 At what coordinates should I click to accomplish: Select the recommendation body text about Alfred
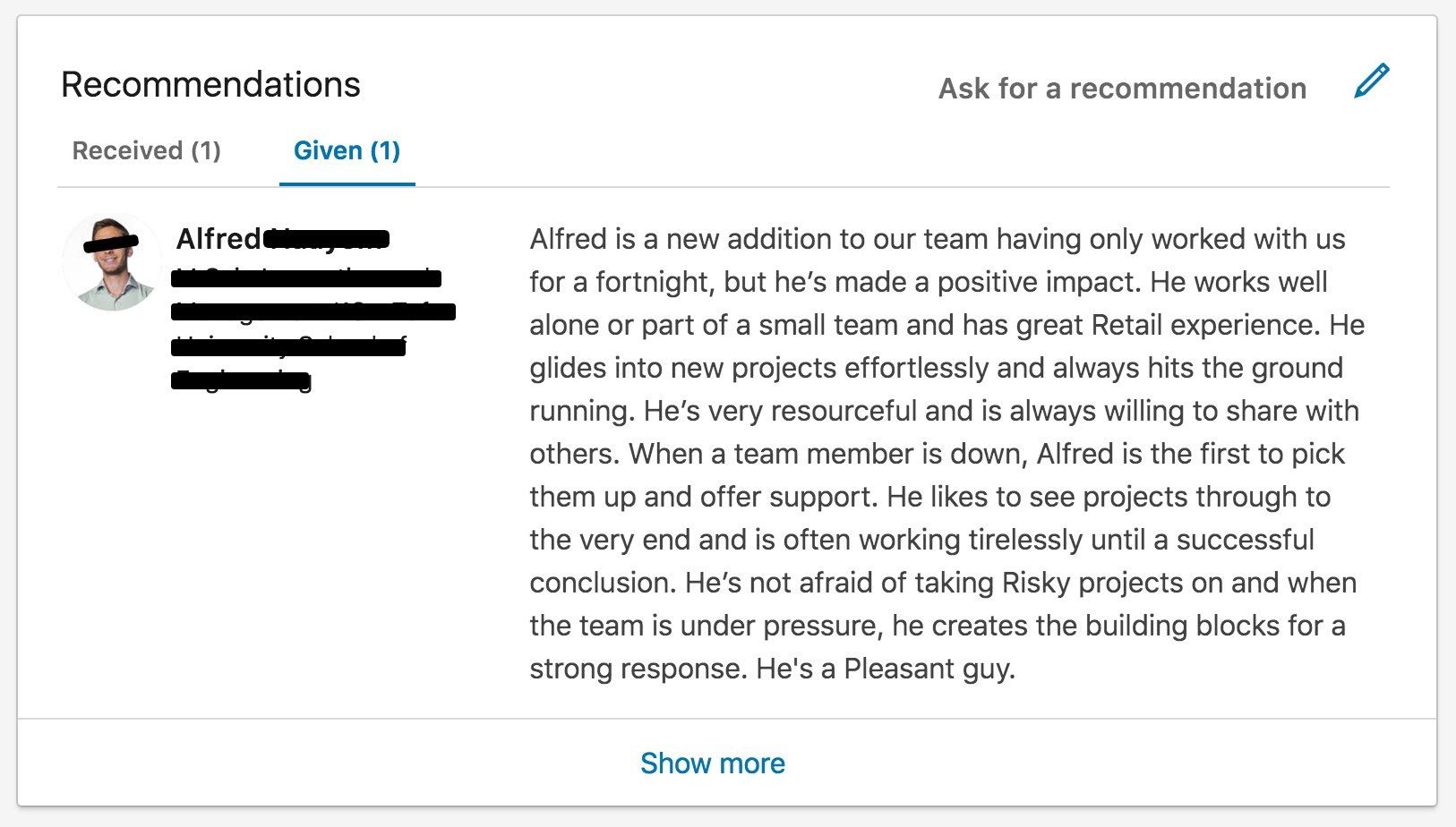(940, 452)
